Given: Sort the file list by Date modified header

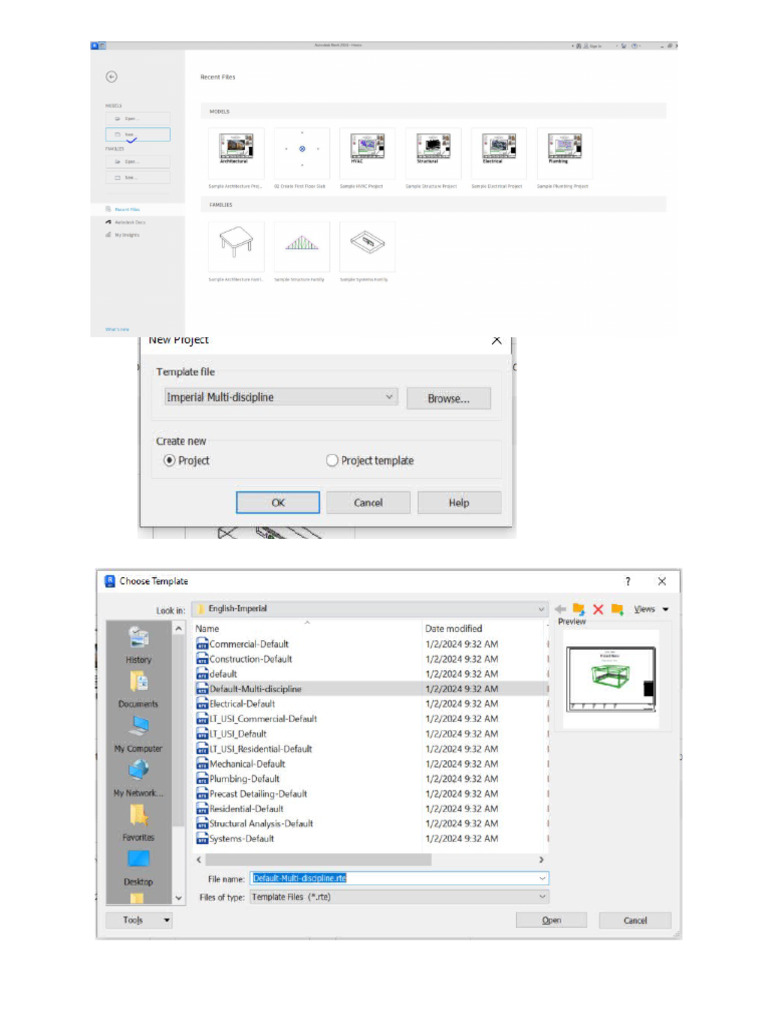Looking at the screenshot, I should 483,628.
